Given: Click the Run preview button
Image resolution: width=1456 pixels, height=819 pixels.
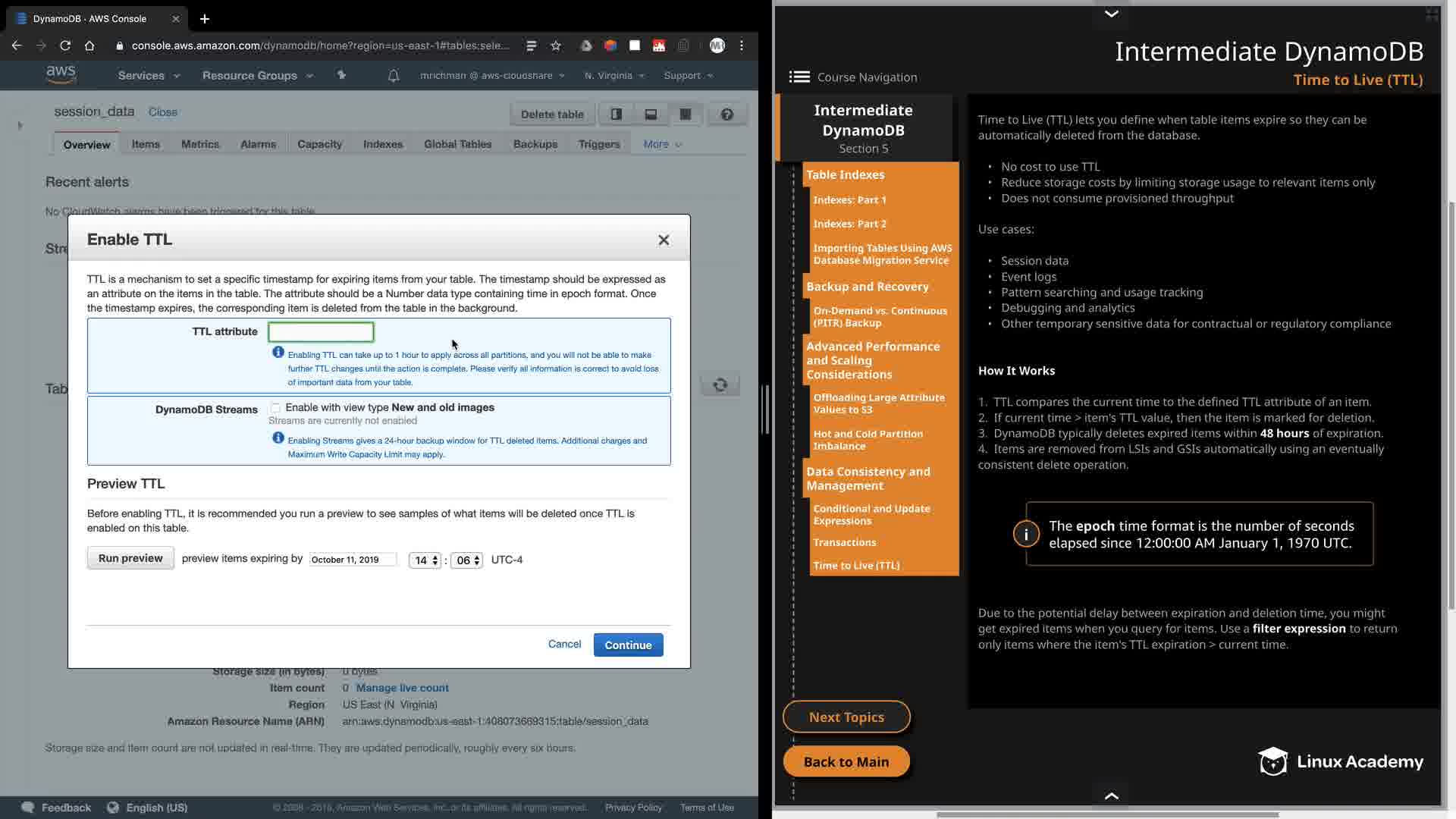Looking at the screenshot, I should coord(130,558).
